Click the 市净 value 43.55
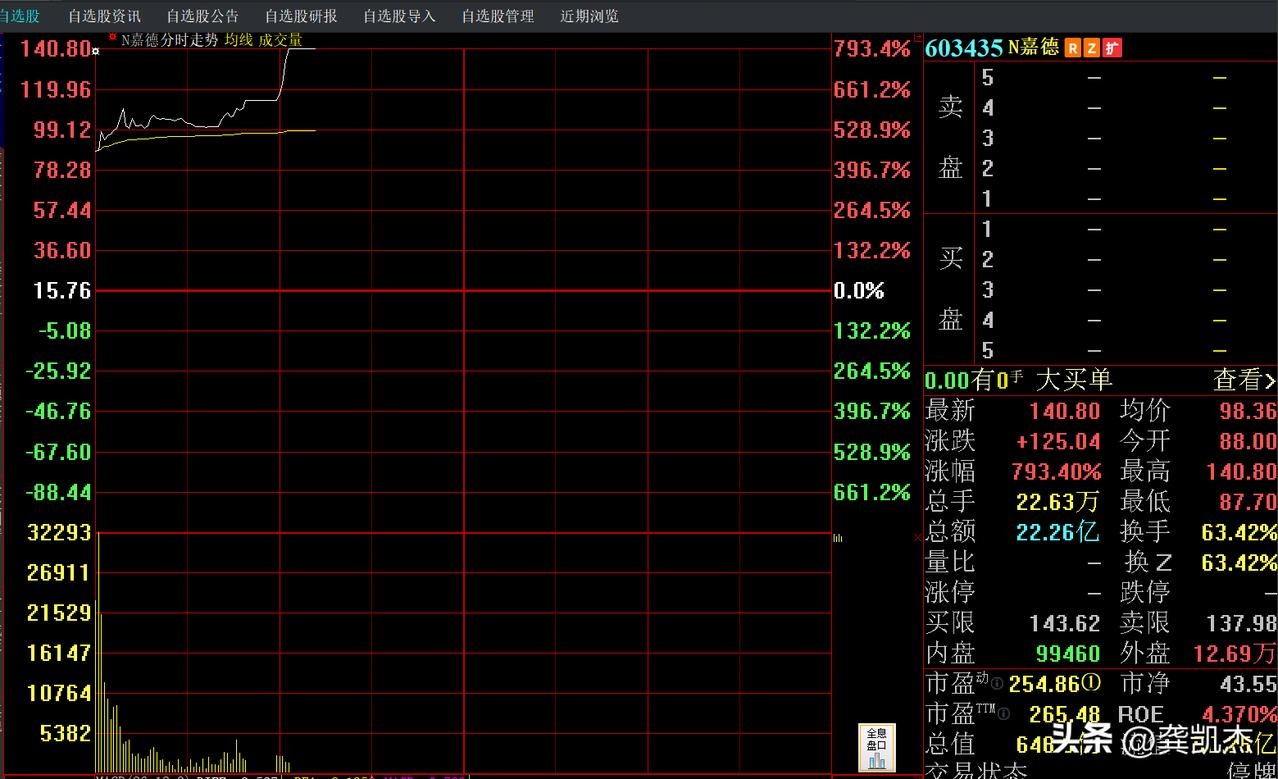This screenshot has height=779, width=1278. click(x=1248, y=685)
